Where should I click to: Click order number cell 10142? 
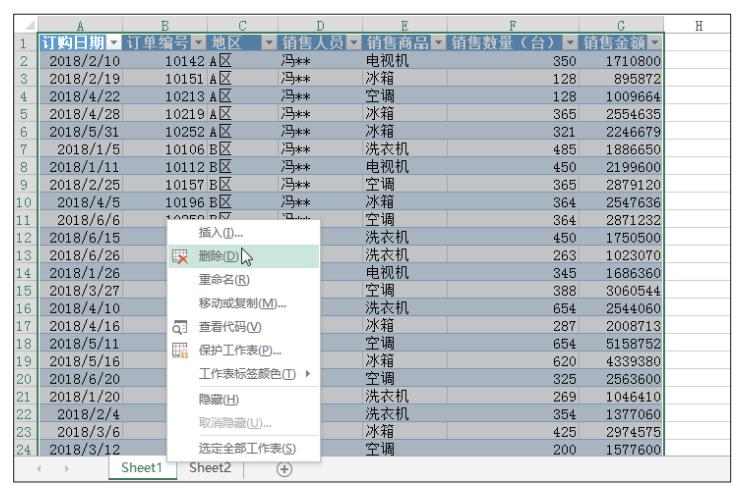(165, 61)
